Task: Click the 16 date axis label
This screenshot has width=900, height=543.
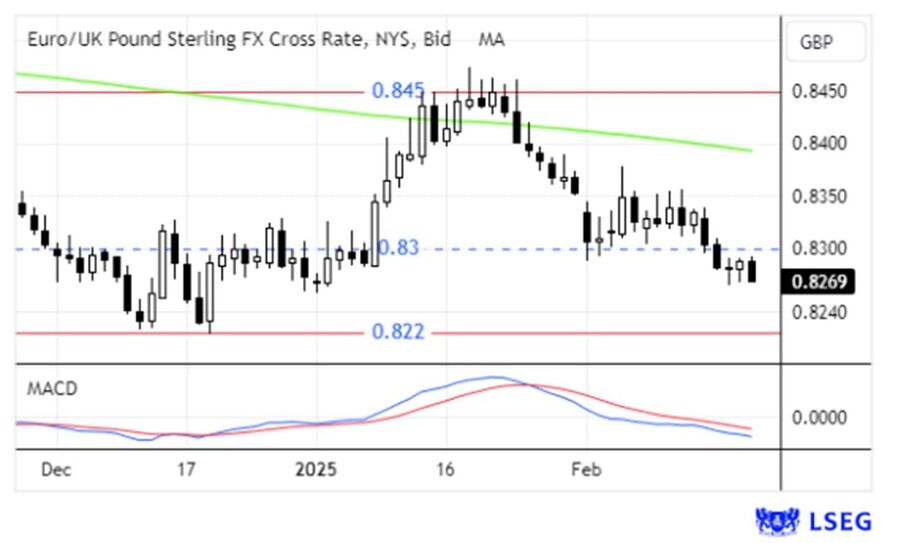Action: [x=445, y=470]
